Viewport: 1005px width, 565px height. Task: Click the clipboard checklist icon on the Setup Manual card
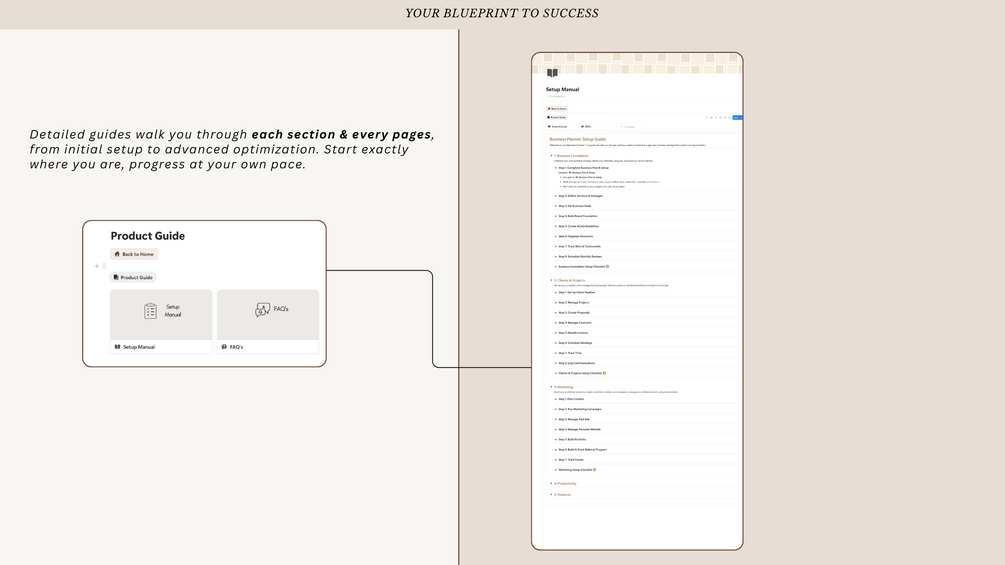(150, 311)
